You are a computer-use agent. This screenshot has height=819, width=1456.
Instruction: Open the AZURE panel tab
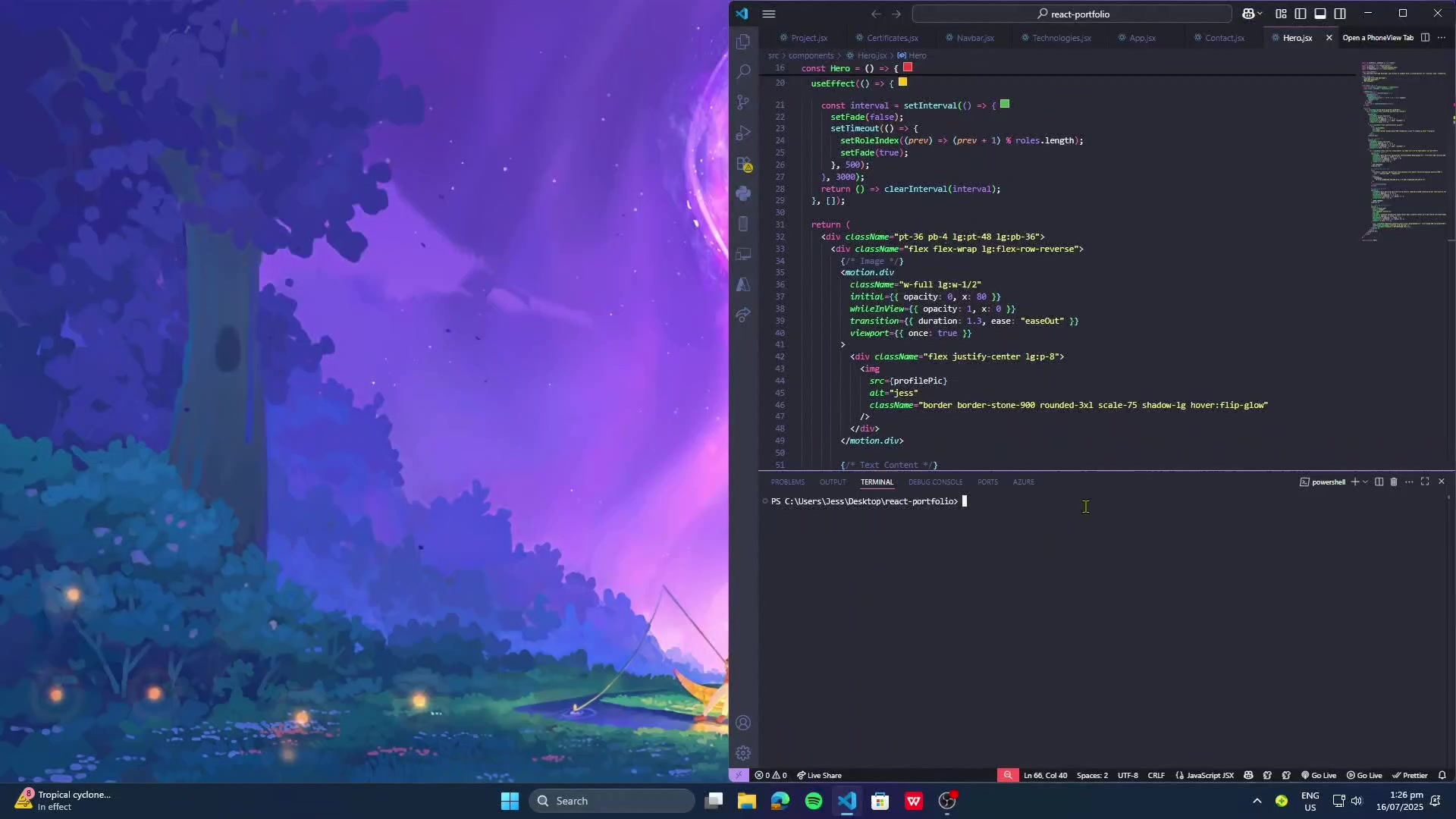[1023, 482]
